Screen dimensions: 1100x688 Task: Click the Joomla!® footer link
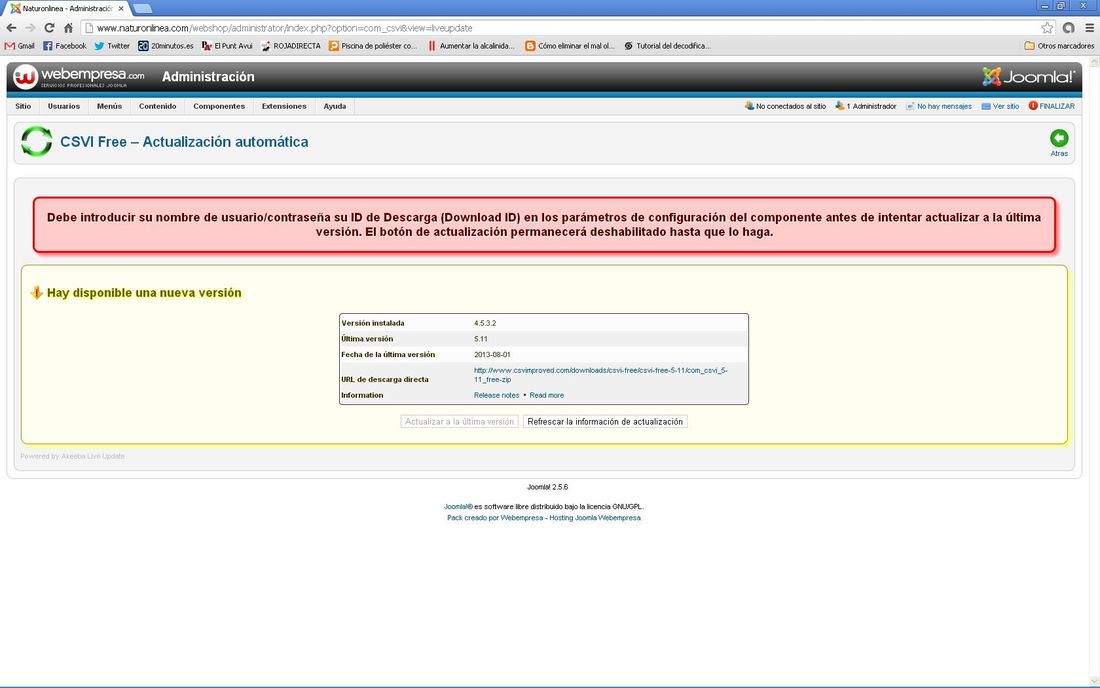tap(458, 506)
